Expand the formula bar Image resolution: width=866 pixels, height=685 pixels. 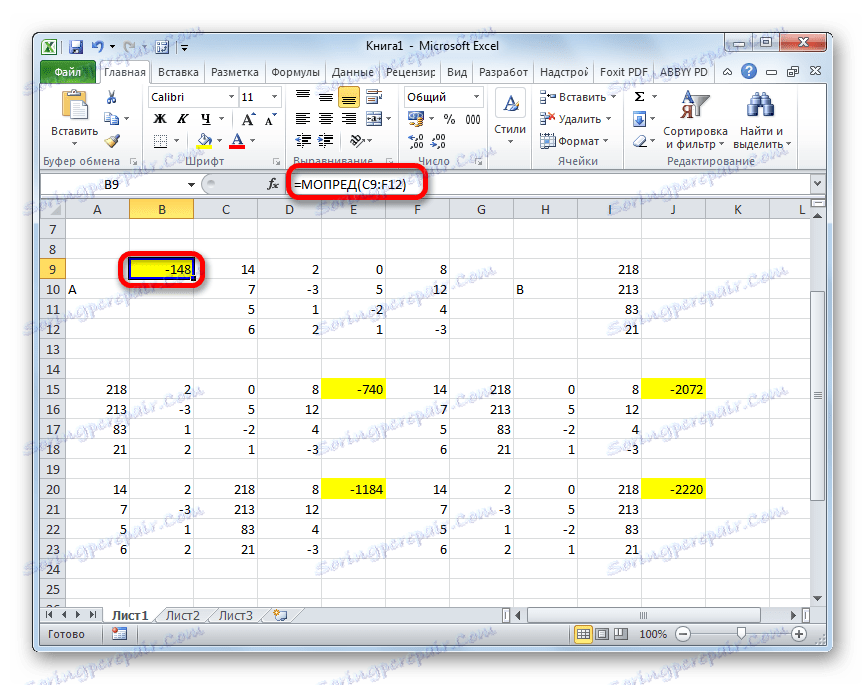[x=817, y=183]
